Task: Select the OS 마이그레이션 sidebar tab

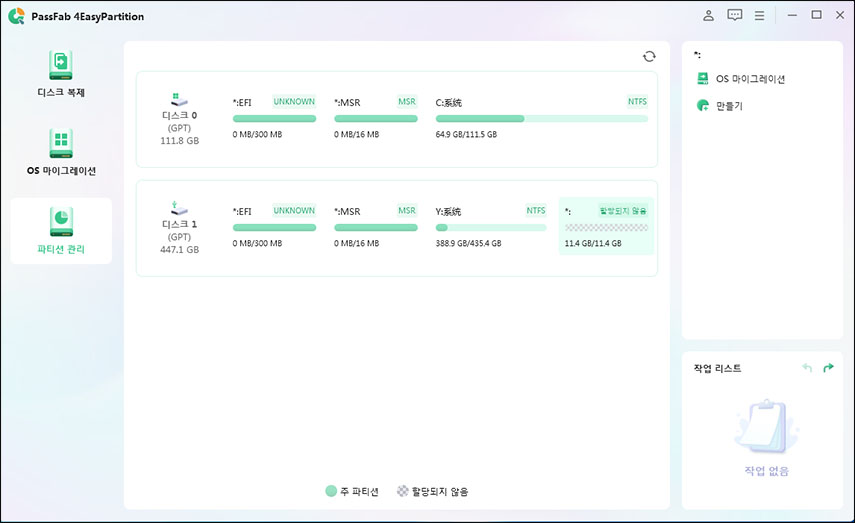Action: (x=61, y=152)
